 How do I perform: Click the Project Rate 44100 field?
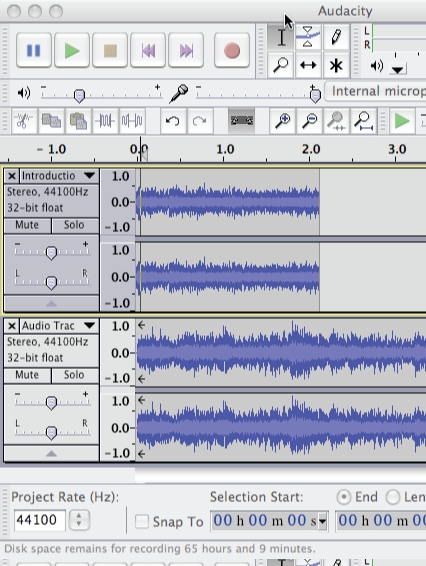click(x=39, y=520)
